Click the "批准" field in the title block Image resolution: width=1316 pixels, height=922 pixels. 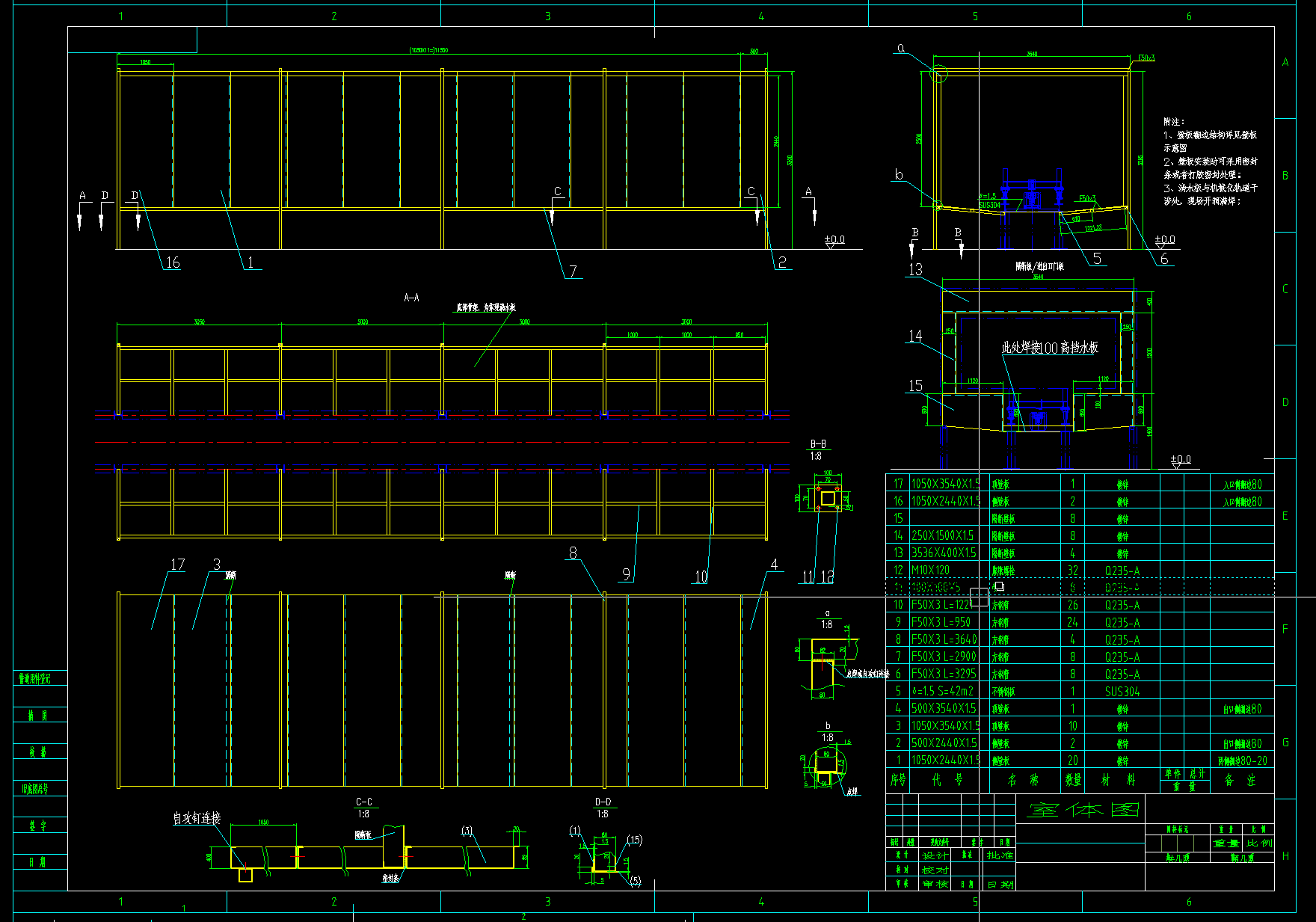pos(1000,855)
